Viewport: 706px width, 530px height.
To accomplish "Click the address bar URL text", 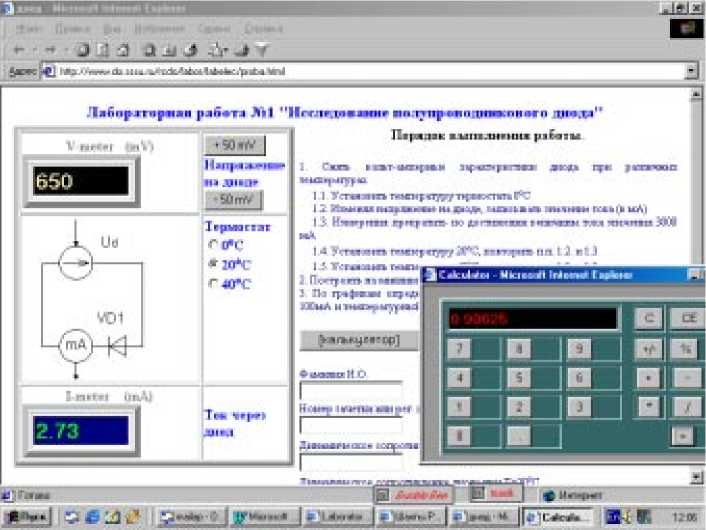I will [172, 71].
